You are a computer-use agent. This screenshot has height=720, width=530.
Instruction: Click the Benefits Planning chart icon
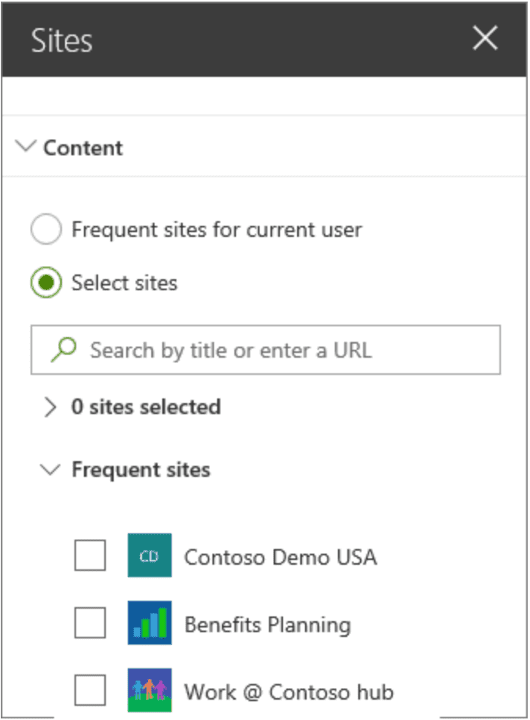[150, 623]
